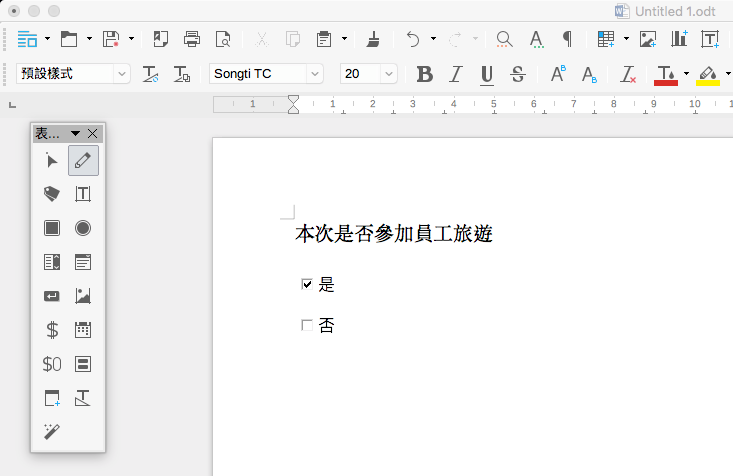The height and width of the screenshot is (476, 733).
Task: Select the Currency Field dollar sign tool
Action: click(52, 329)
